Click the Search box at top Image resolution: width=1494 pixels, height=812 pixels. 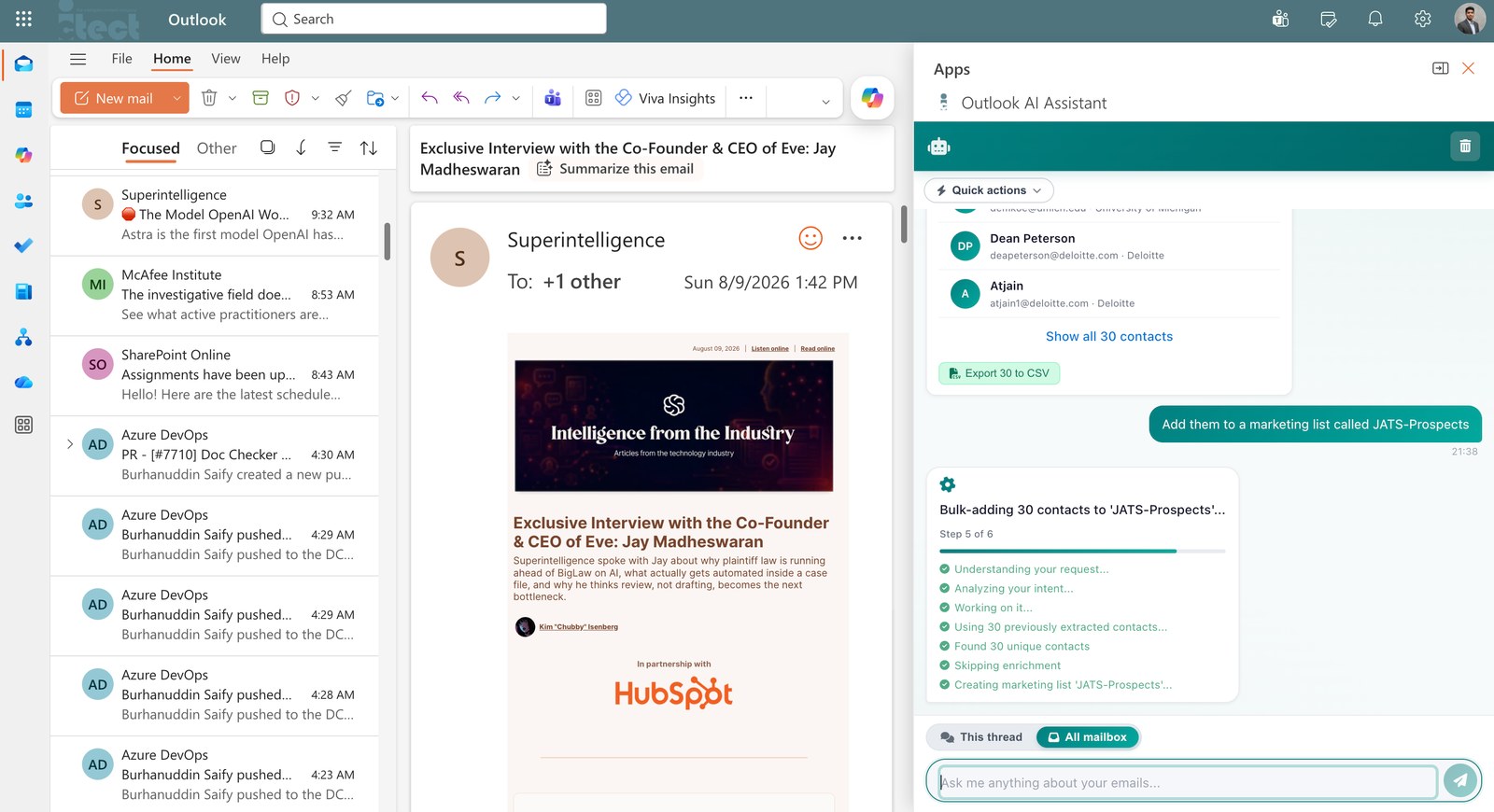point(434,19)
